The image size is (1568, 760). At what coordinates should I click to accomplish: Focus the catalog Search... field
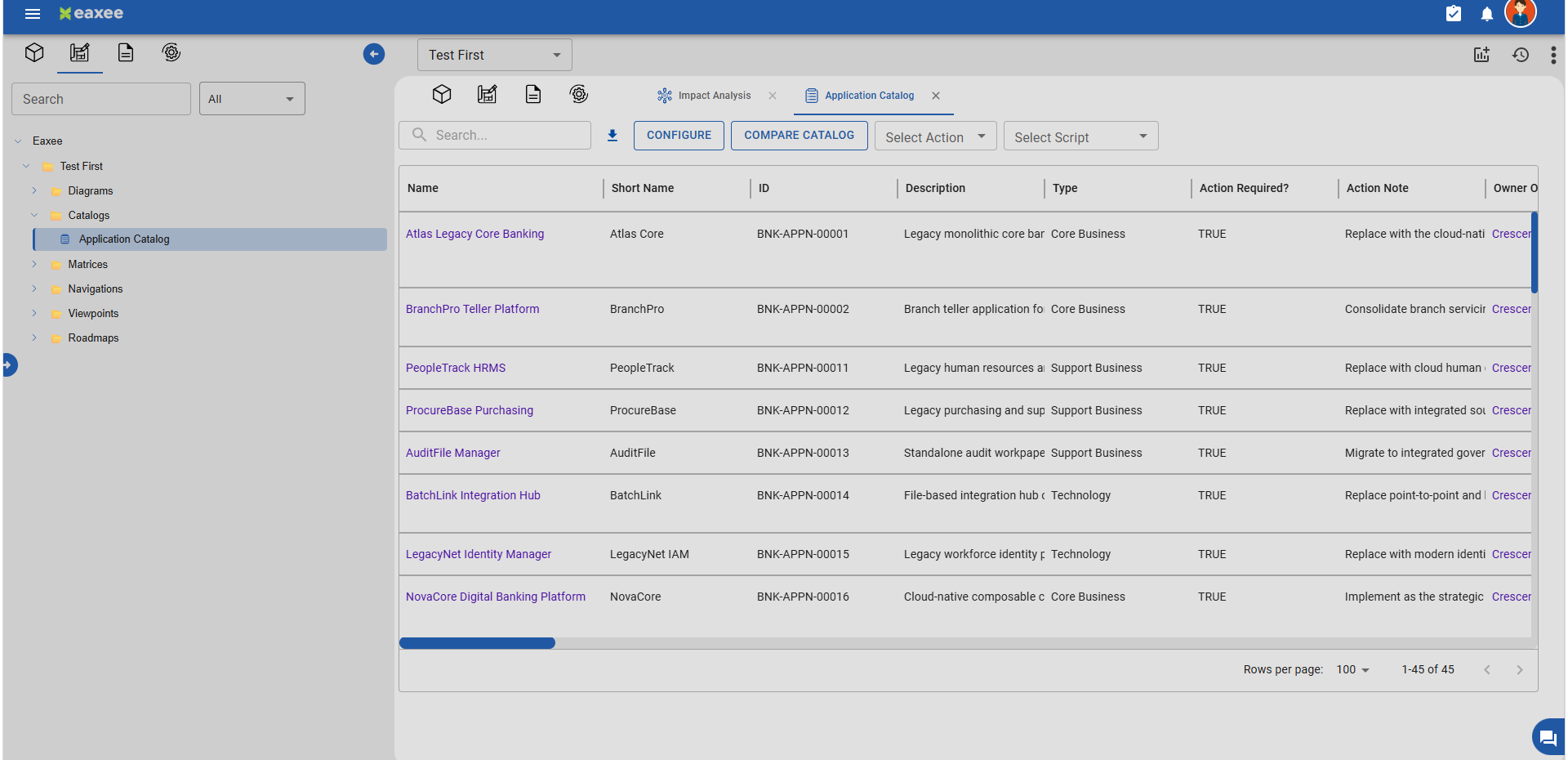point(495,136)
